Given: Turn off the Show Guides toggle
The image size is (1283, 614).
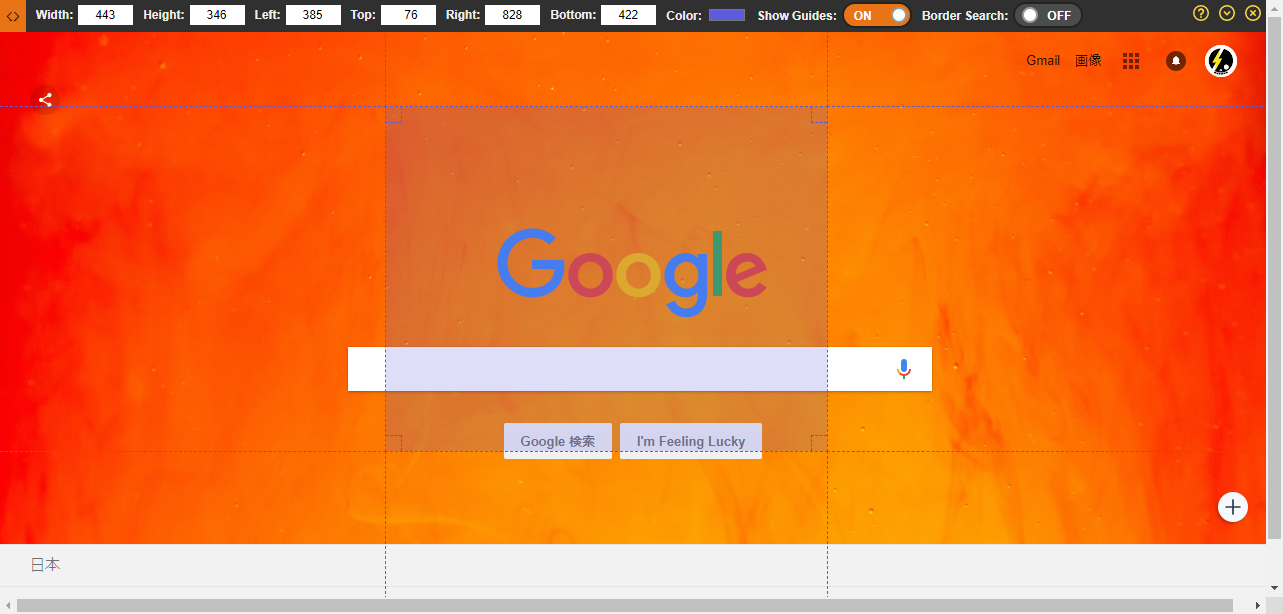Looking at the screenshot, I should tap(877, 15).
